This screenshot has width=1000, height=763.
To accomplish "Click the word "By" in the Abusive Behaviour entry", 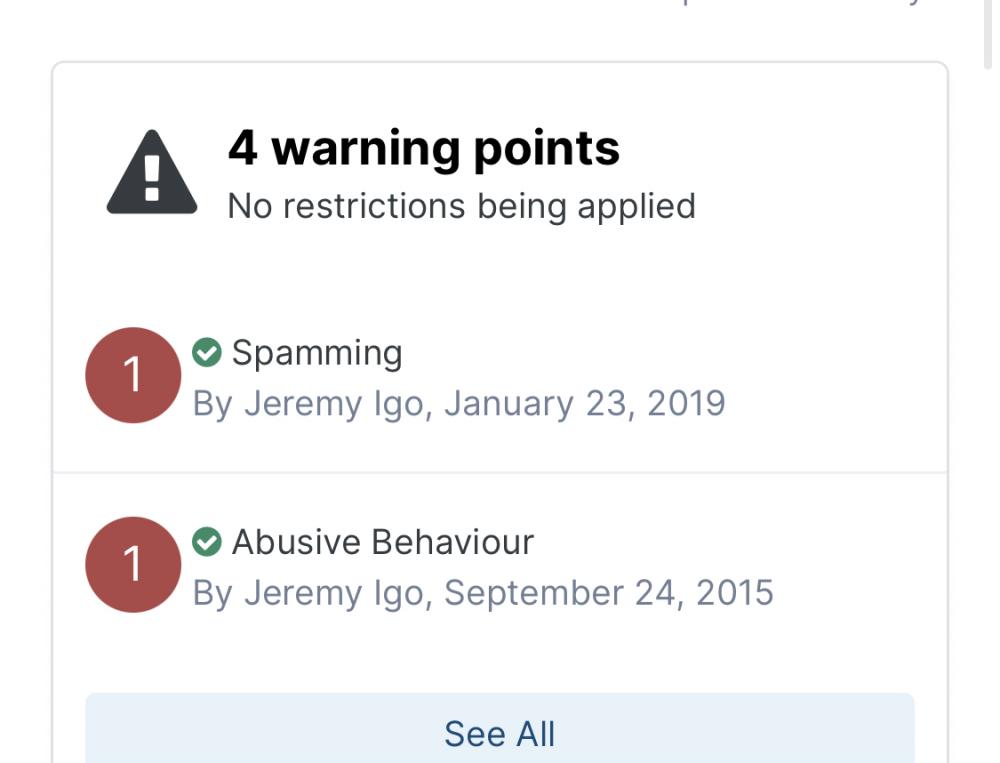I will (x=212, y=592).
